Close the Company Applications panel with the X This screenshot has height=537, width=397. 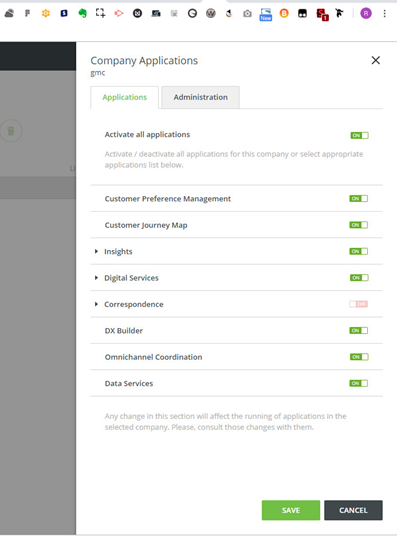click(375, 60)
